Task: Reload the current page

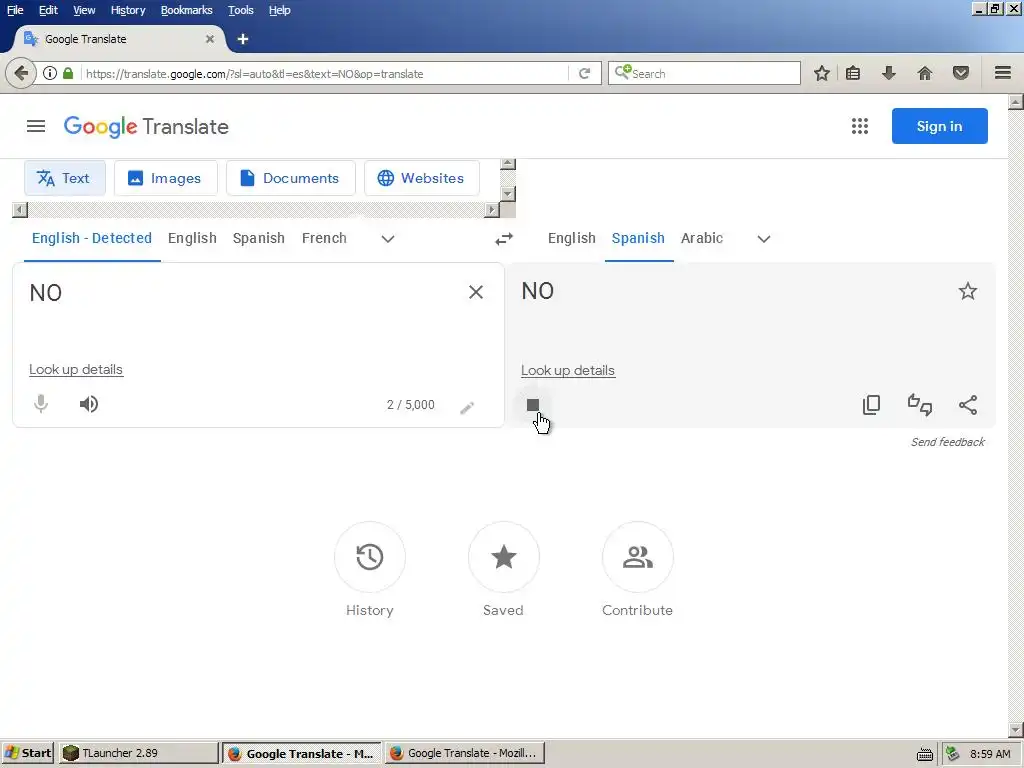Action: coord(584,74)
